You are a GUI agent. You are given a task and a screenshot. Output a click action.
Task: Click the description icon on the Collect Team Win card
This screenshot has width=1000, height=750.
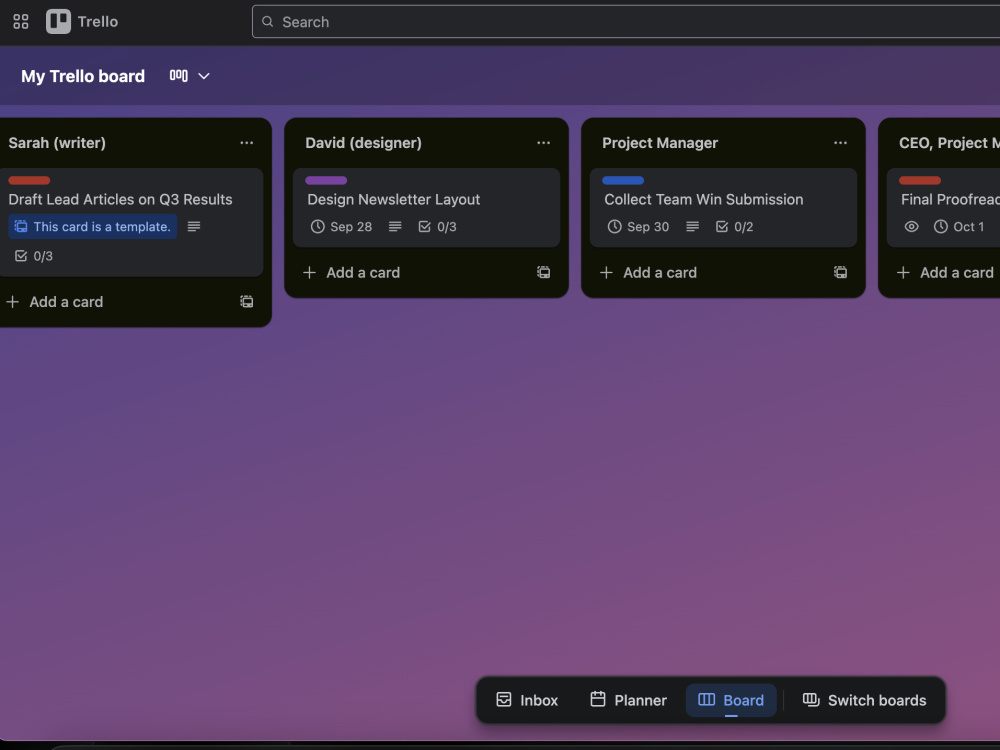coord(692,226)
